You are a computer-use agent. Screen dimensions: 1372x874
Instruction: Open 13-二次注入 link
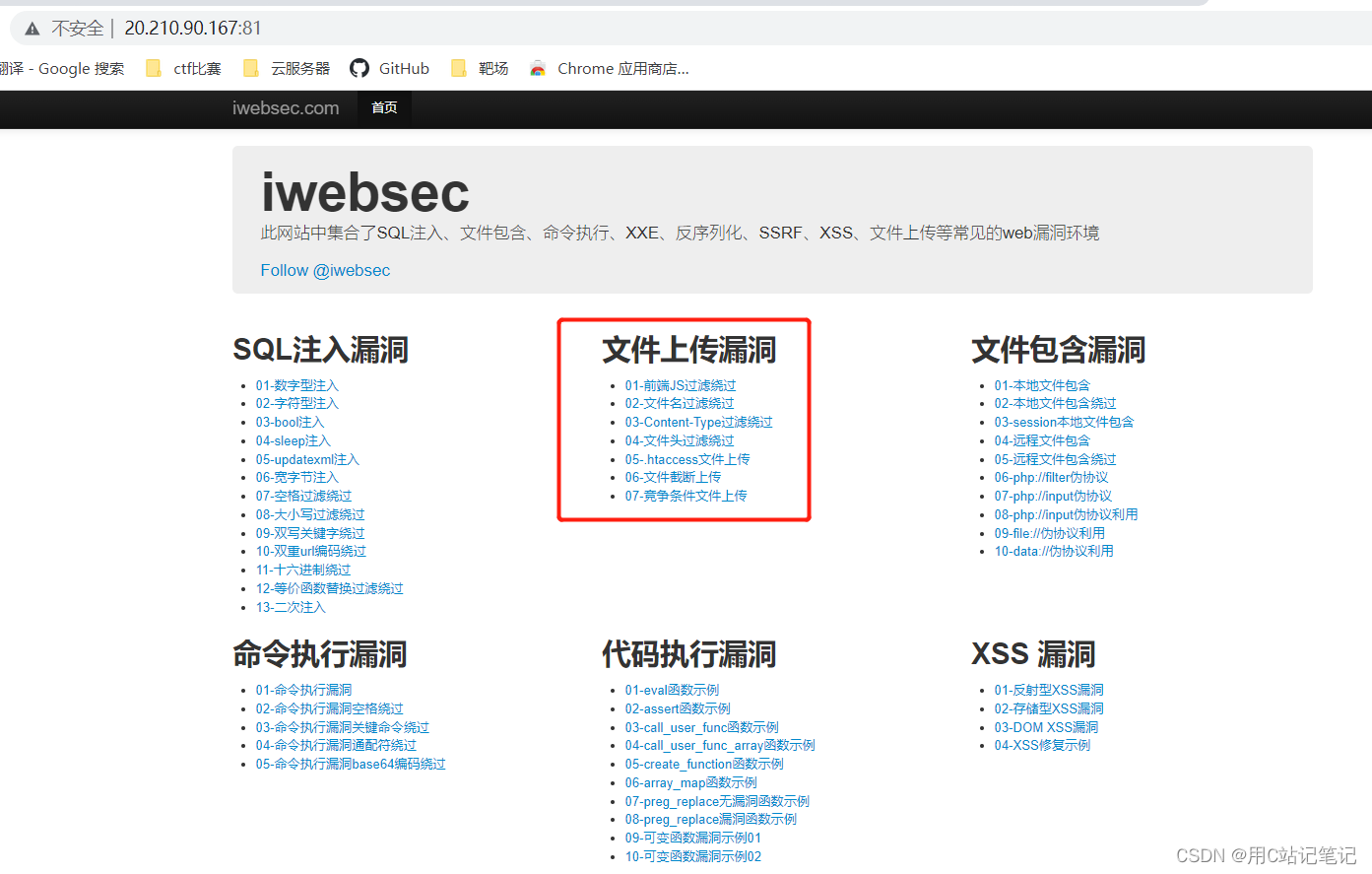click(291, 607)
